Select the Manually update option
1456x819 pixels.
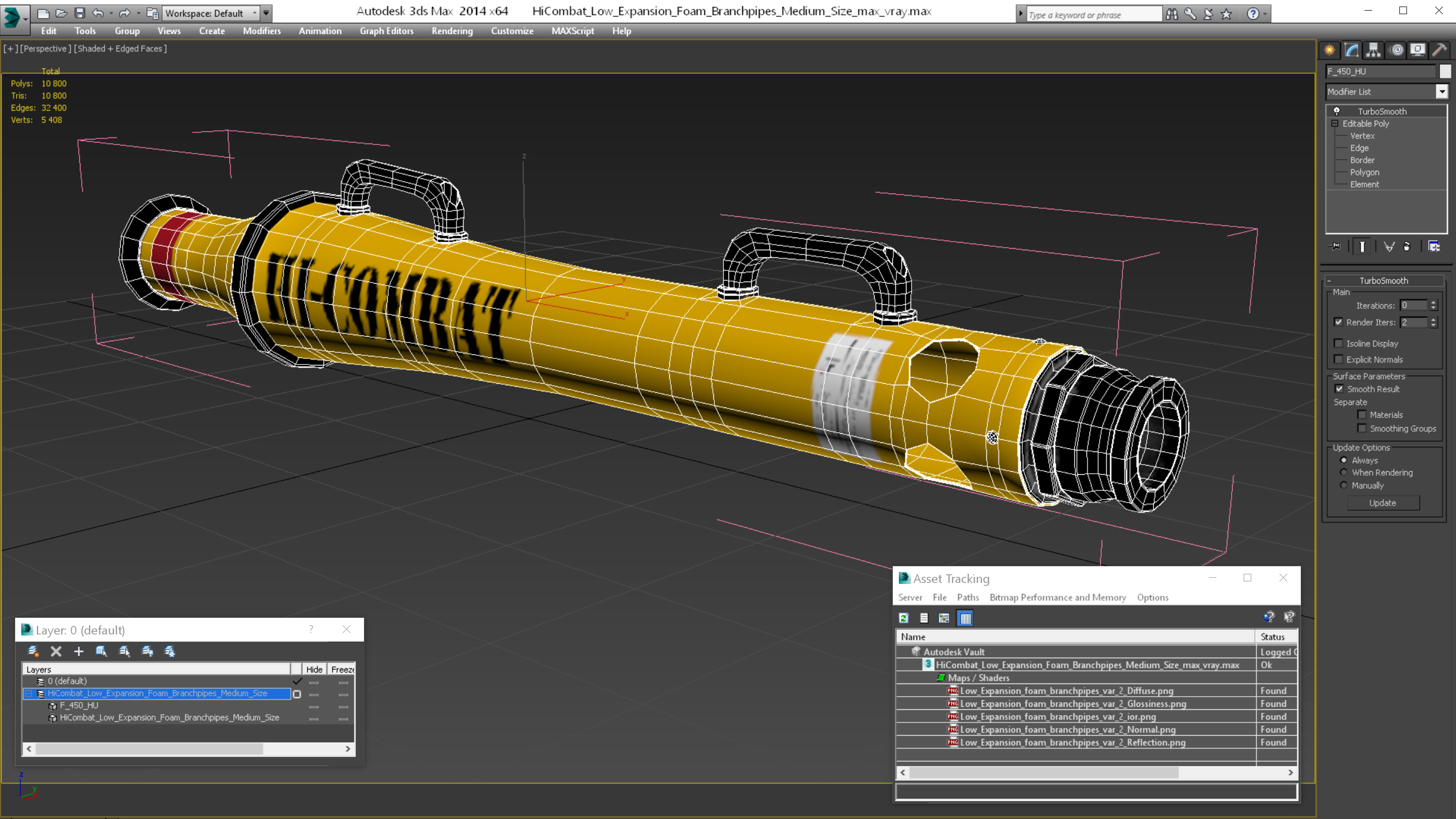(x=1344, y=485)
